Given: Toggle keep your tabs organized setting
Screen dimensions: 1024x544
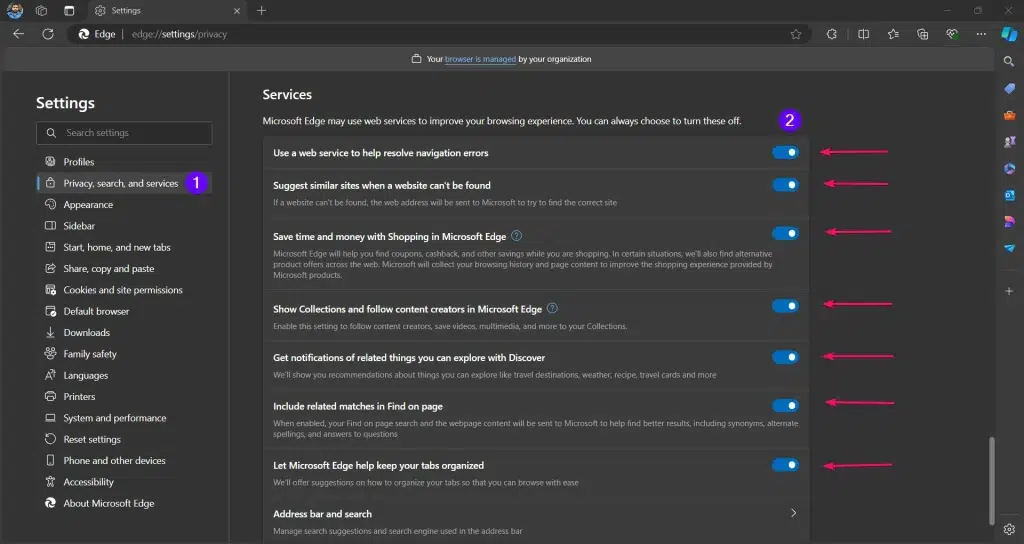Looking at the screenshot, I should click(785, 465).
